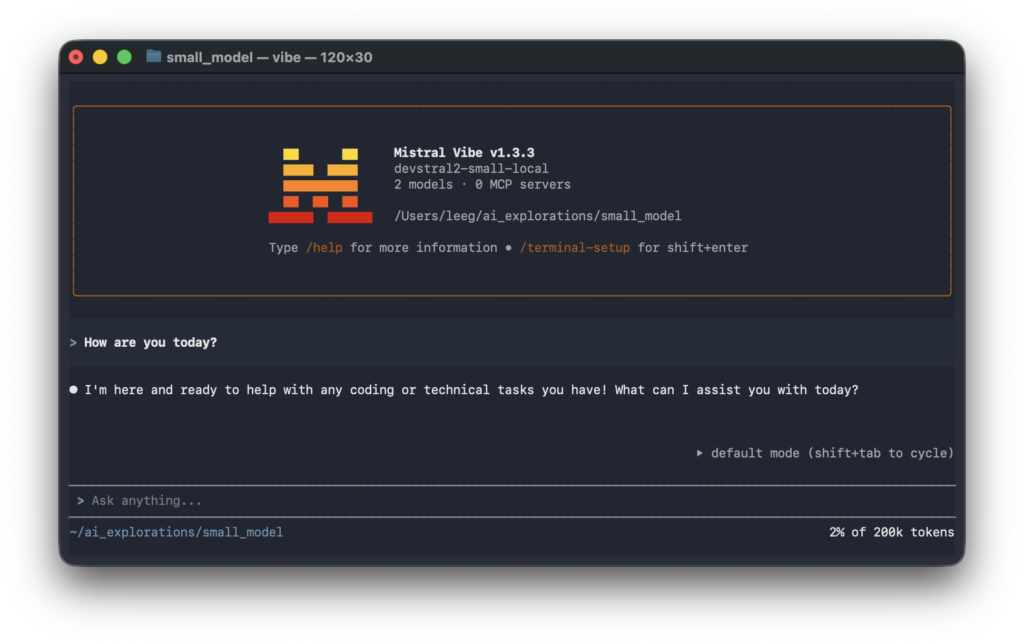Image resolution: width=1024 pixels, height=644 pixels.
Task: Toggle the default mode indicator
Action: (832, 453)
